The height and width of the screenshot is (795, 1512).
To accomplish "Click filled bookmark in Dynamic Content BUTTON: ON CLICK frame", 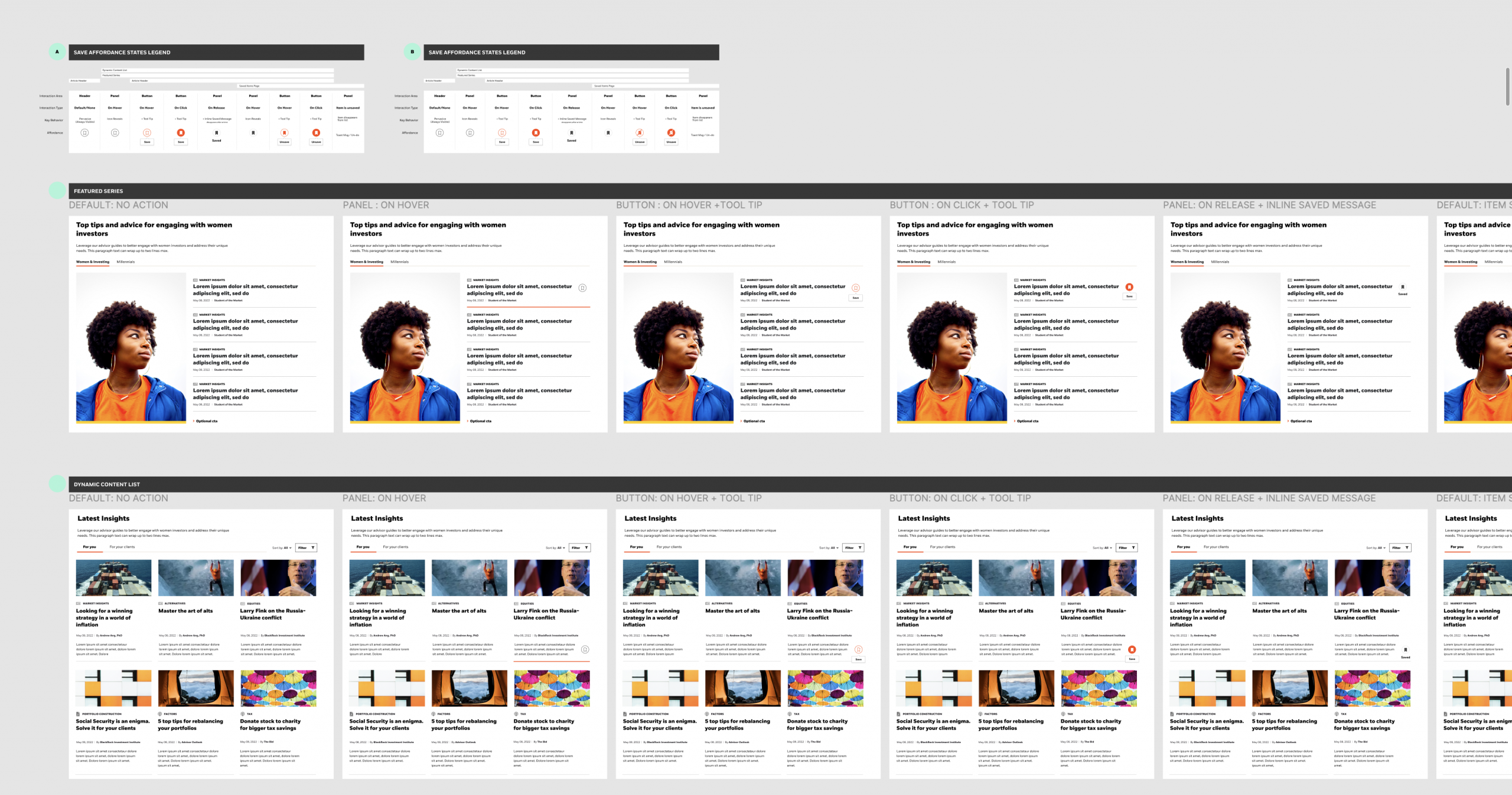I will click(x=1132, y=650).
